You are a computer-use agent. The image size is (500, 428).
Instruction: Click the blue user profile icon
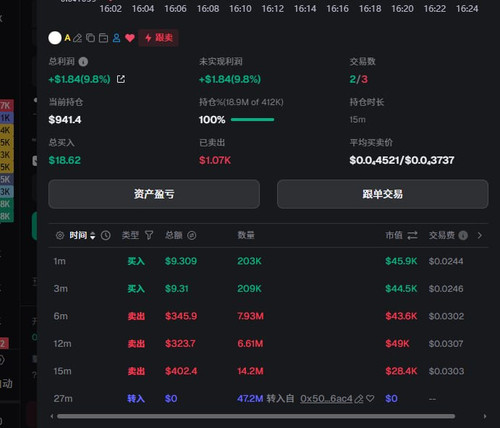[x=116, y=38]
